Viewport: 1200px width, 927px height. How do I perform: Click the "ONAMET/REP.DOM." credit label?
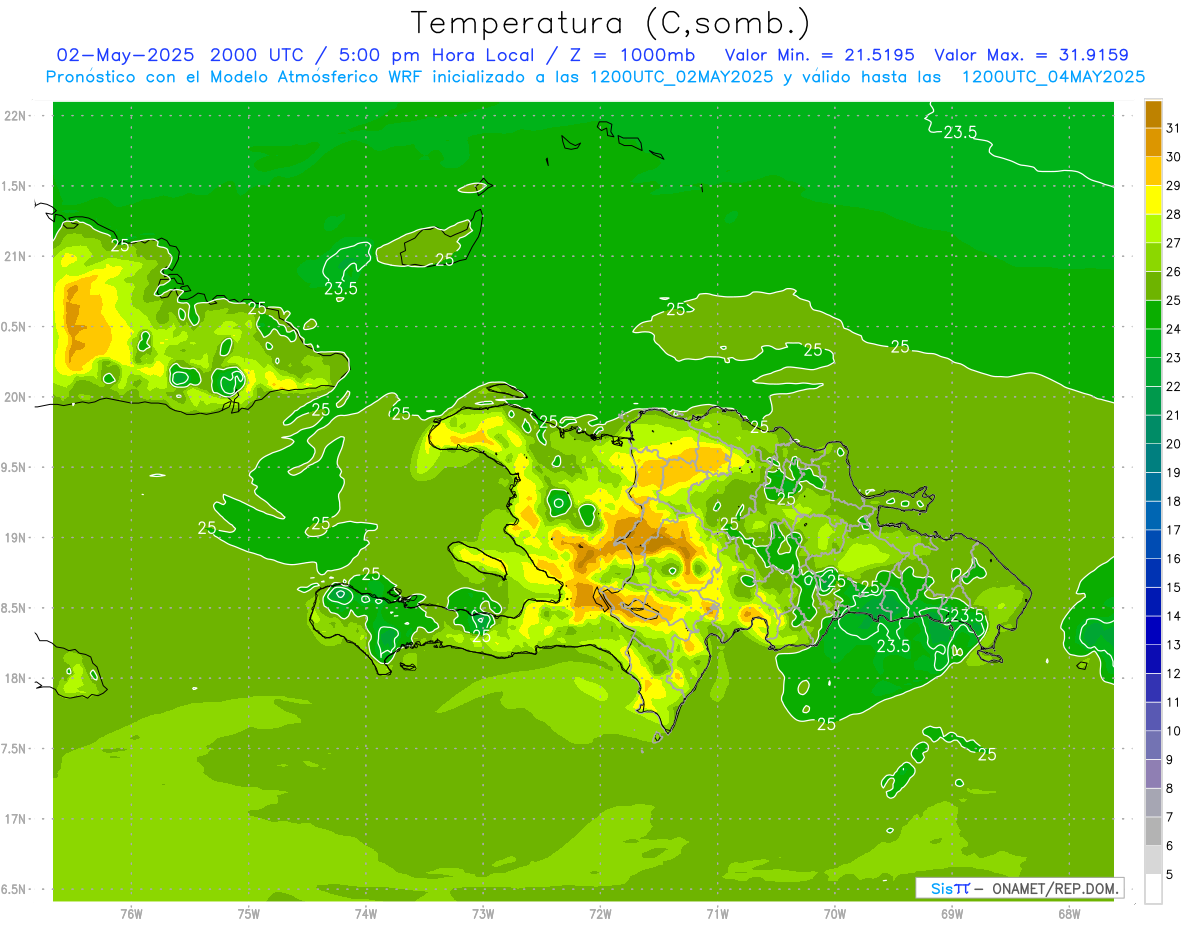(1053, 888)
